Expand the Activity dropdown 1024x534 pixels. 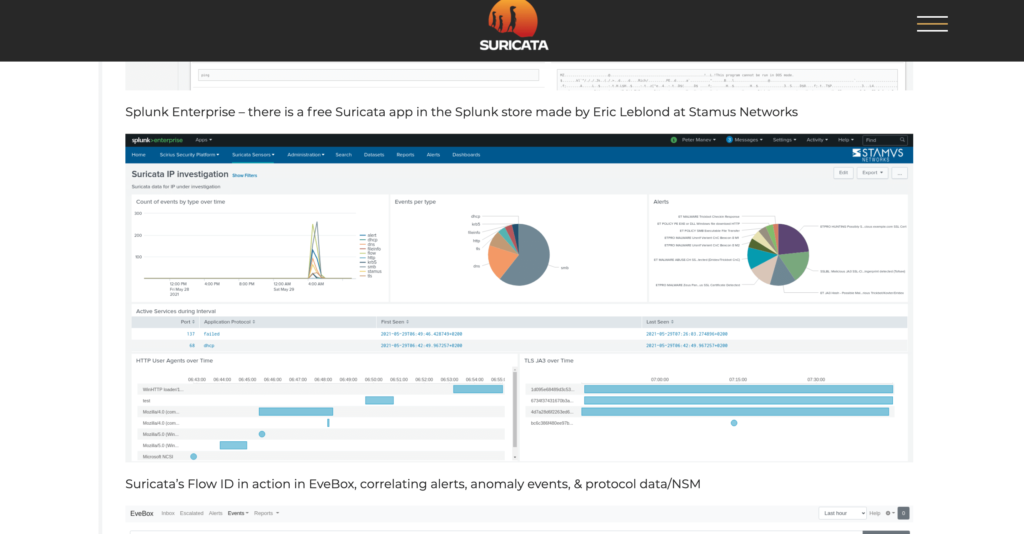(x=817, y=140)
